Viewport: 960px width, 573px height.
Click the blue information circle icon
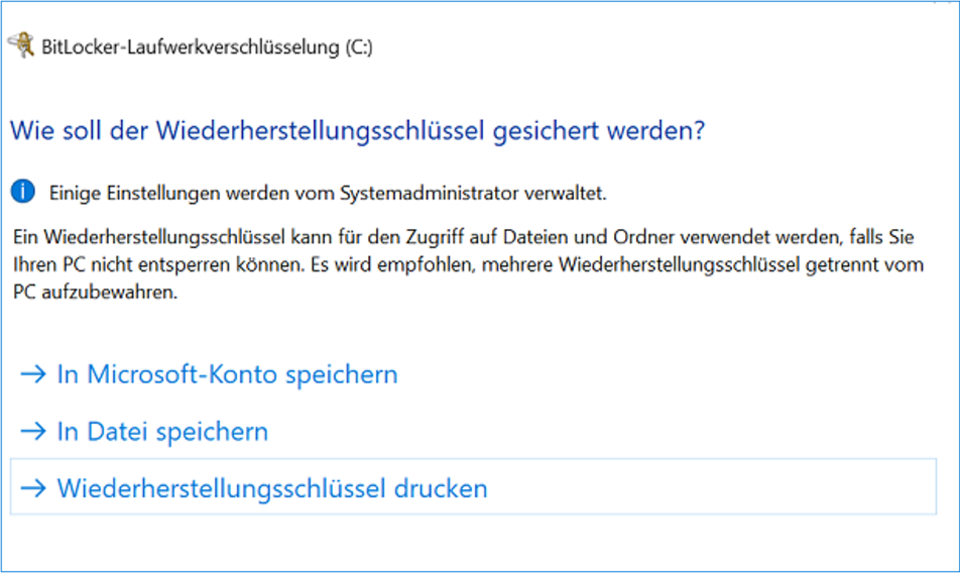point(23,192)
